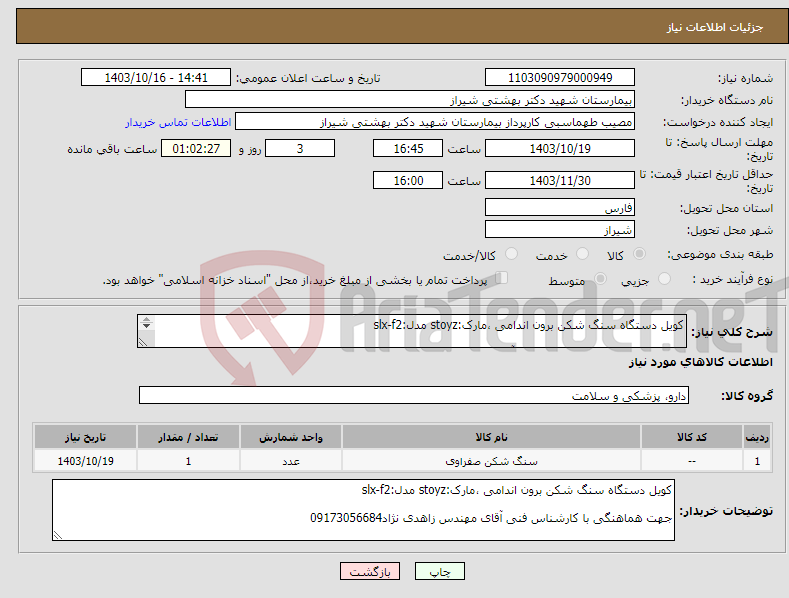Click the طبقه بندی موضوعی label

720,255
